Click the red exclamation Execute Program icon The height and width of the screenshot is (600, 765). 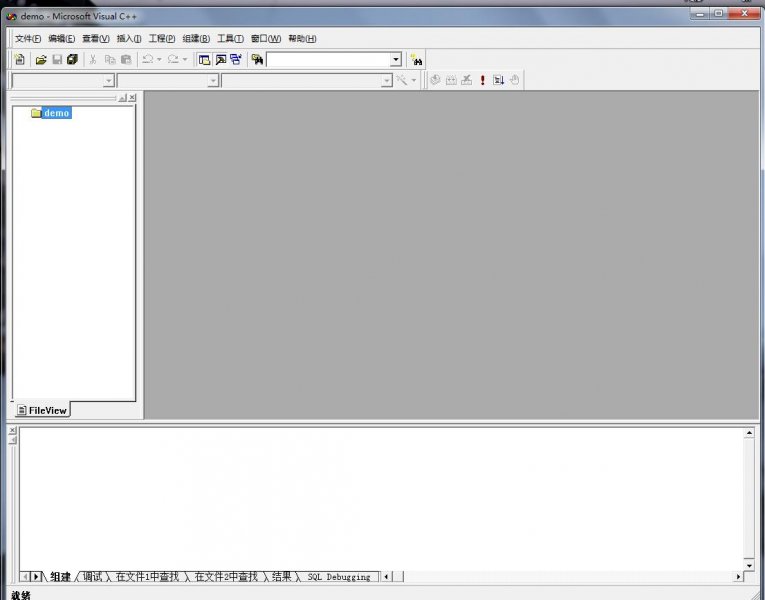pyautogui.click(x=483, y=80)
